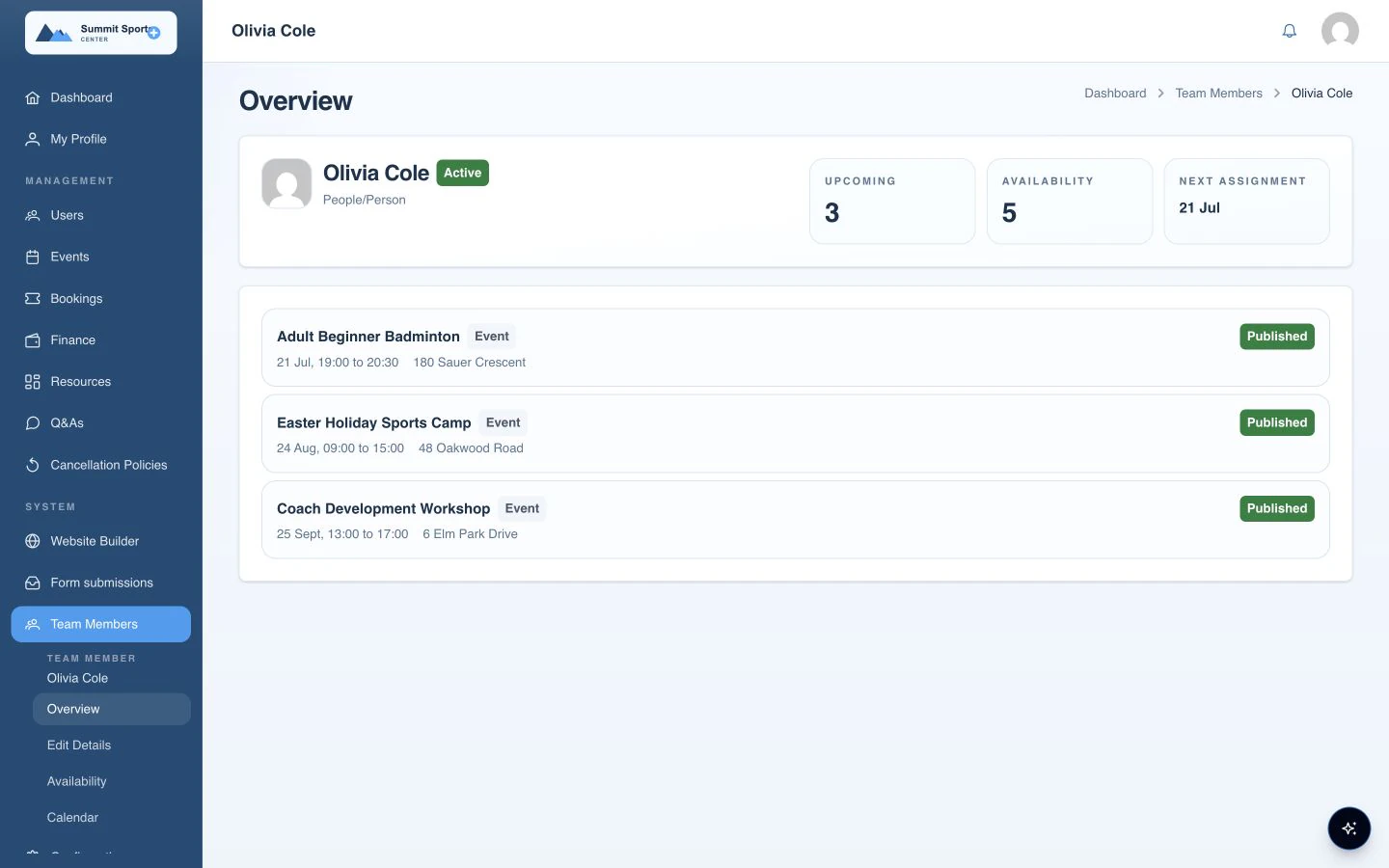This screenshot has width=1389, height=868.
Task: Click the Events calendar icon
Action: click(33, 257)
